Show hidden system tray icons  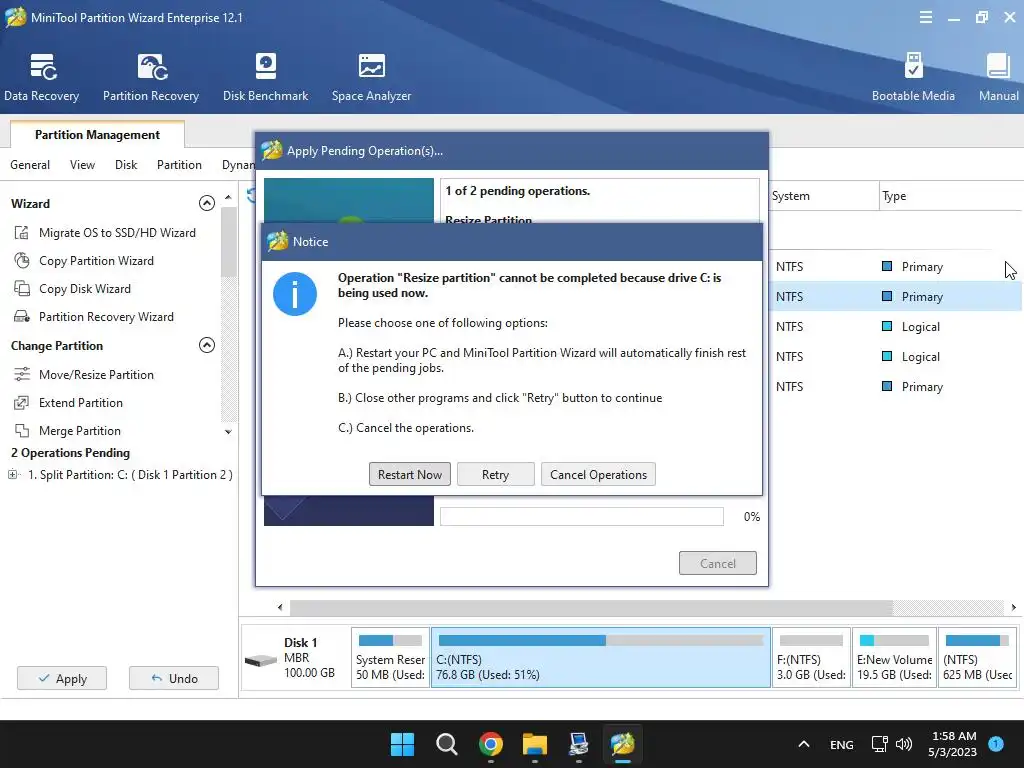pyautogui.click(x=804, y=744)
